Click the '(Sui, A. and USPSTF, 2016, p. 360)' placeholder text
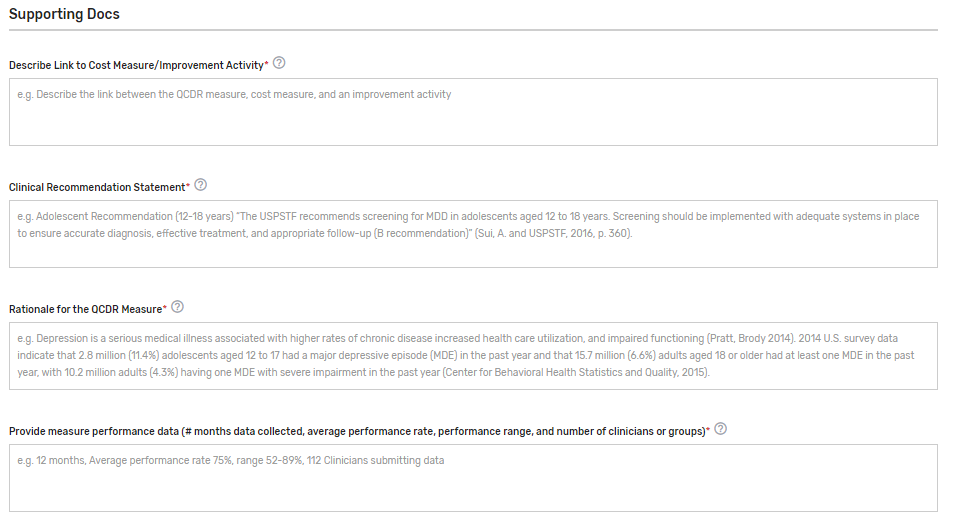The width and height of the screenshot is (967, 528). (x=553, y=233)
